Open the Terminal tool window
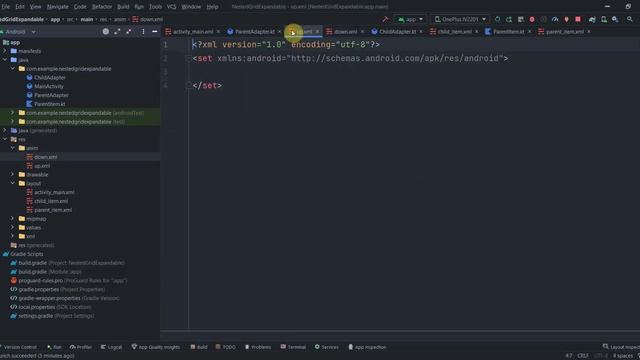The image size is (640, 360). tap(293, 347)
